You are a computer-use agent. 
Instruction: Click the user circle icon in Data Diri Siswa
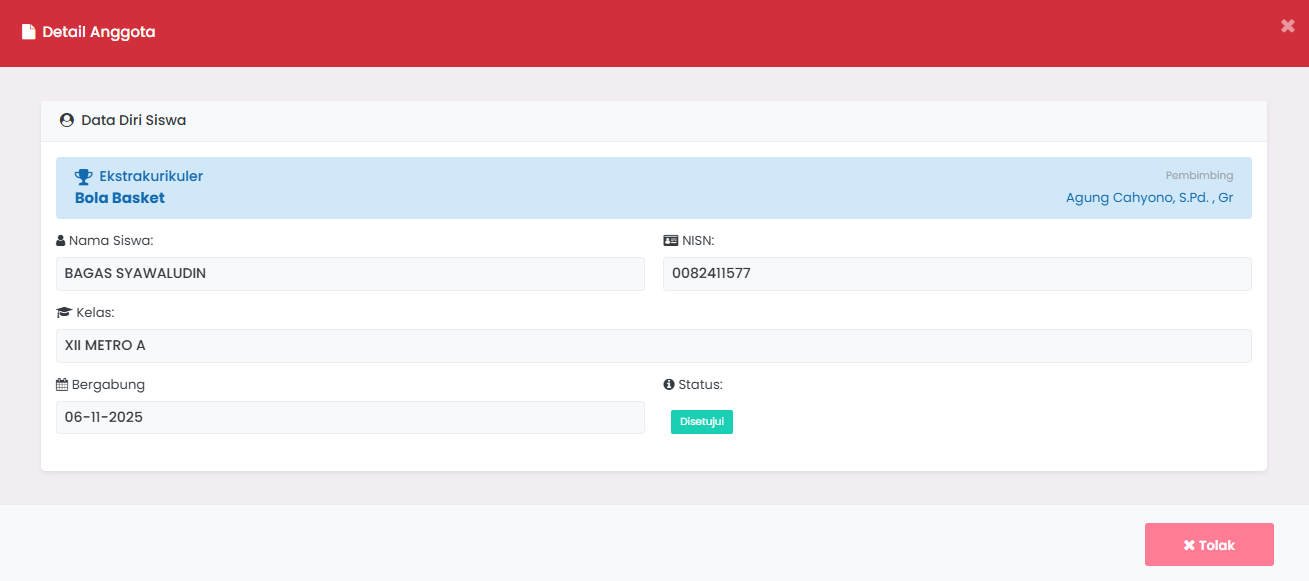pyautogui.click(x=67, y=120)
